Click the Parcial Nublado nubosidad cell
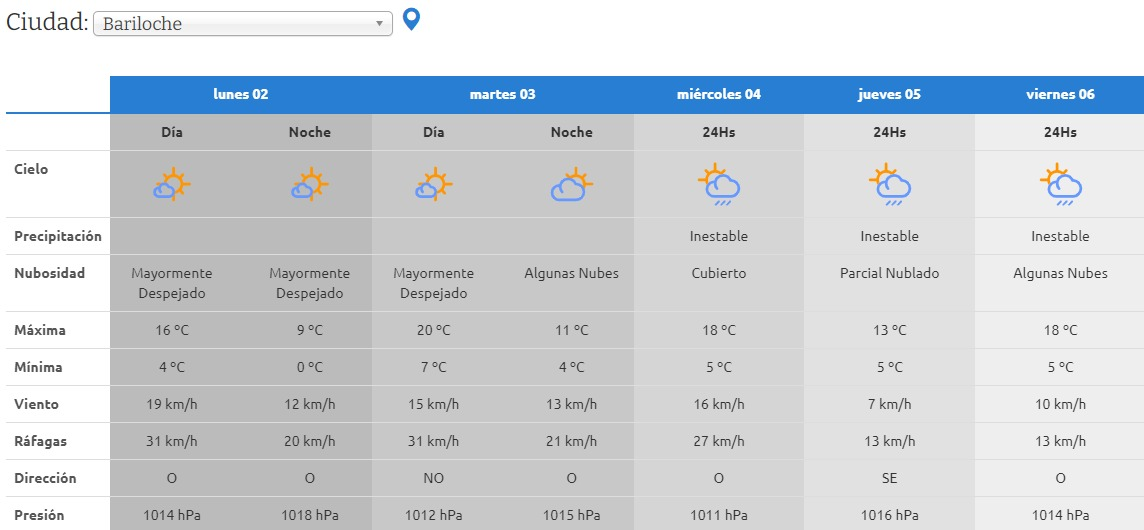This screenshot has height=530, width=1144. coord(889,273)
